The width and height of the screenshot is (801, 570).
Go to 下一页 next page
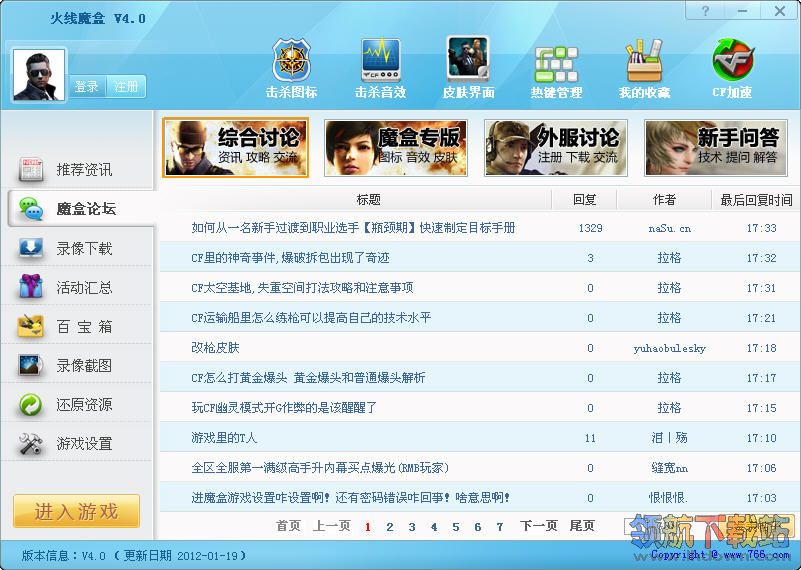click(x=538, y=526)
